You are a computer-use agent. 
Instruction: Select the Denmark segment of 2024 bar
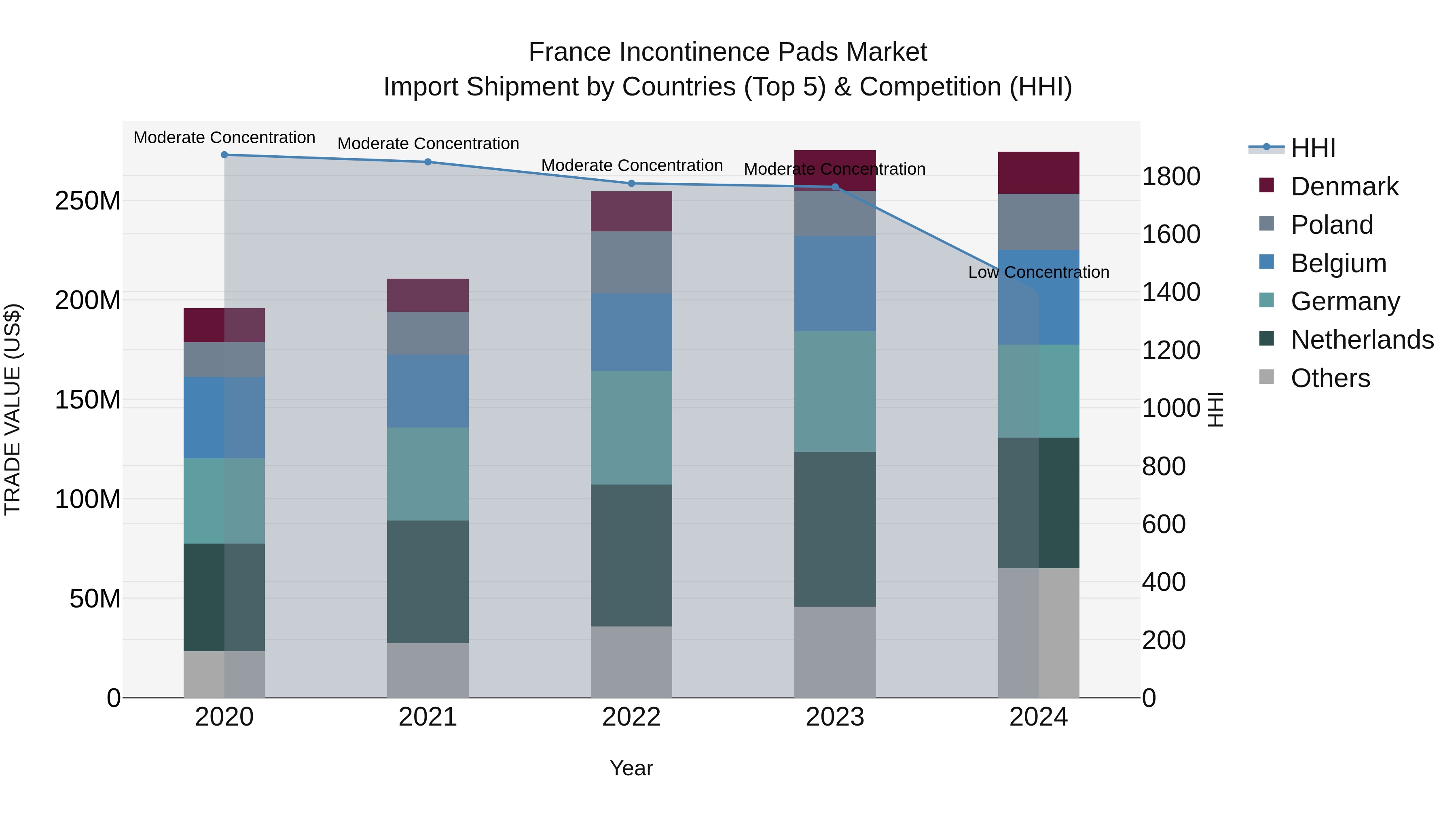point(1039,173)
